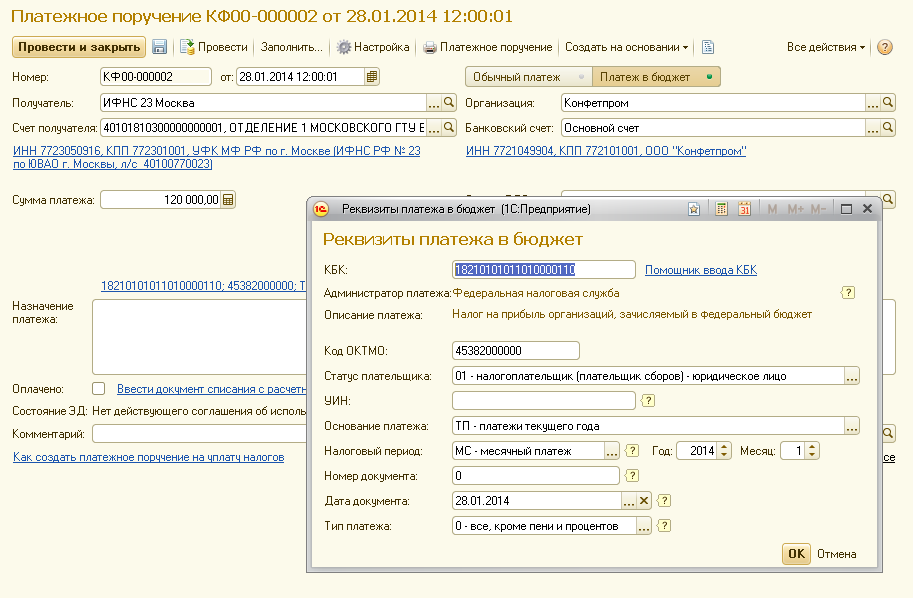Viewport: 913px width, 598px height.
Task: Select Обычный платеж mode
Action: (x=529, y=77)
